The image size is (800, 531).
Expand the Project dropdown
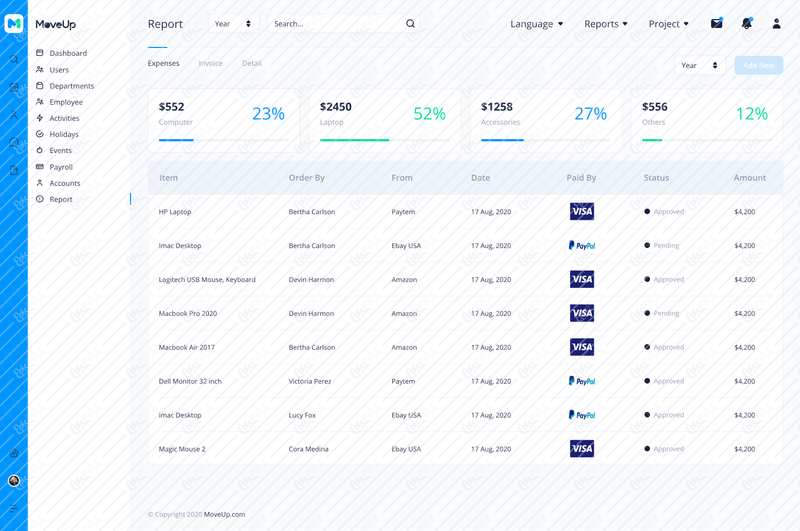point(669,24)
